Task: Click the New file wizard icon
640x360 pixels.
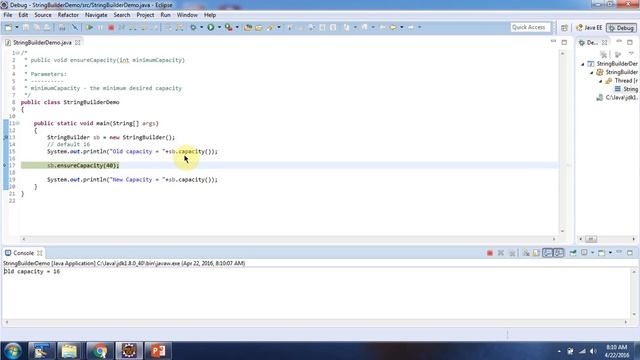Action: [x=8, y=27]
